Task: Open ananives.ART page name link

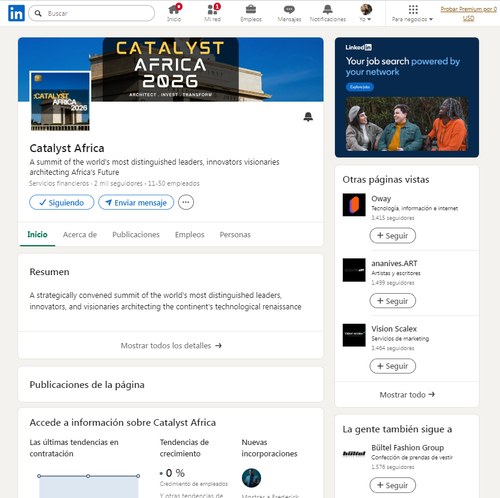Action: coord(394,263)
